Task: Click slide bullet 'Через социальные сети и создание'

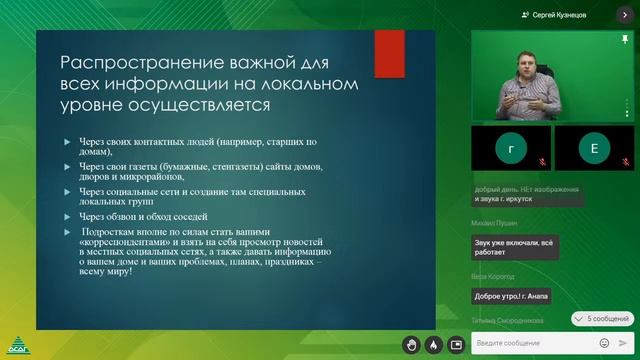Action: [x=192, y=196]
